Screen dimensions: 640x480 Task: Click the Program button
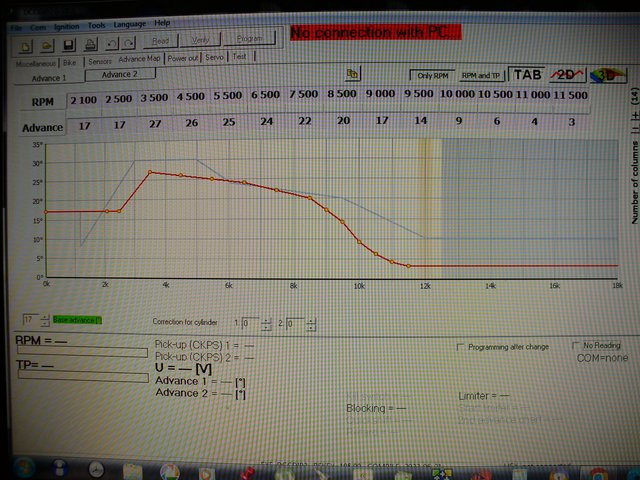[x=249, y=38]
